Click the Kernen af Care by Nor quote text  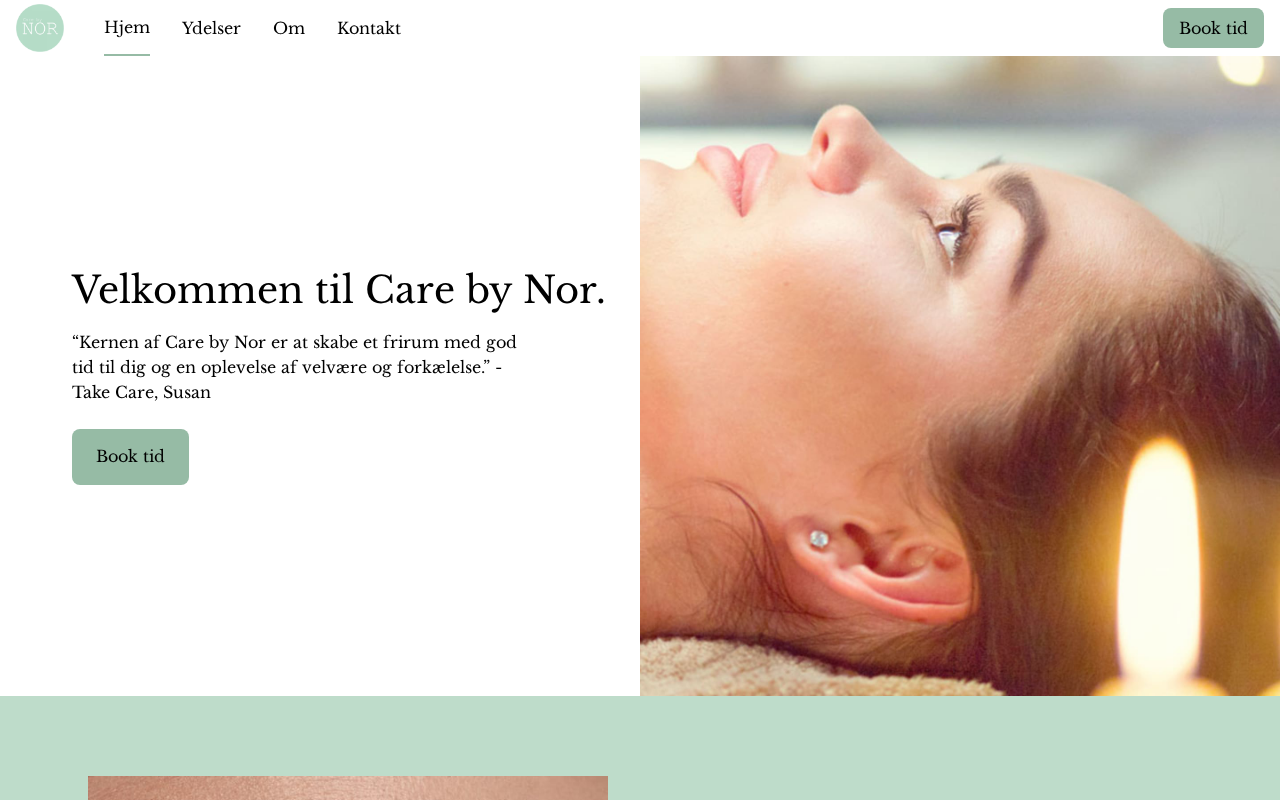(294, 367)
